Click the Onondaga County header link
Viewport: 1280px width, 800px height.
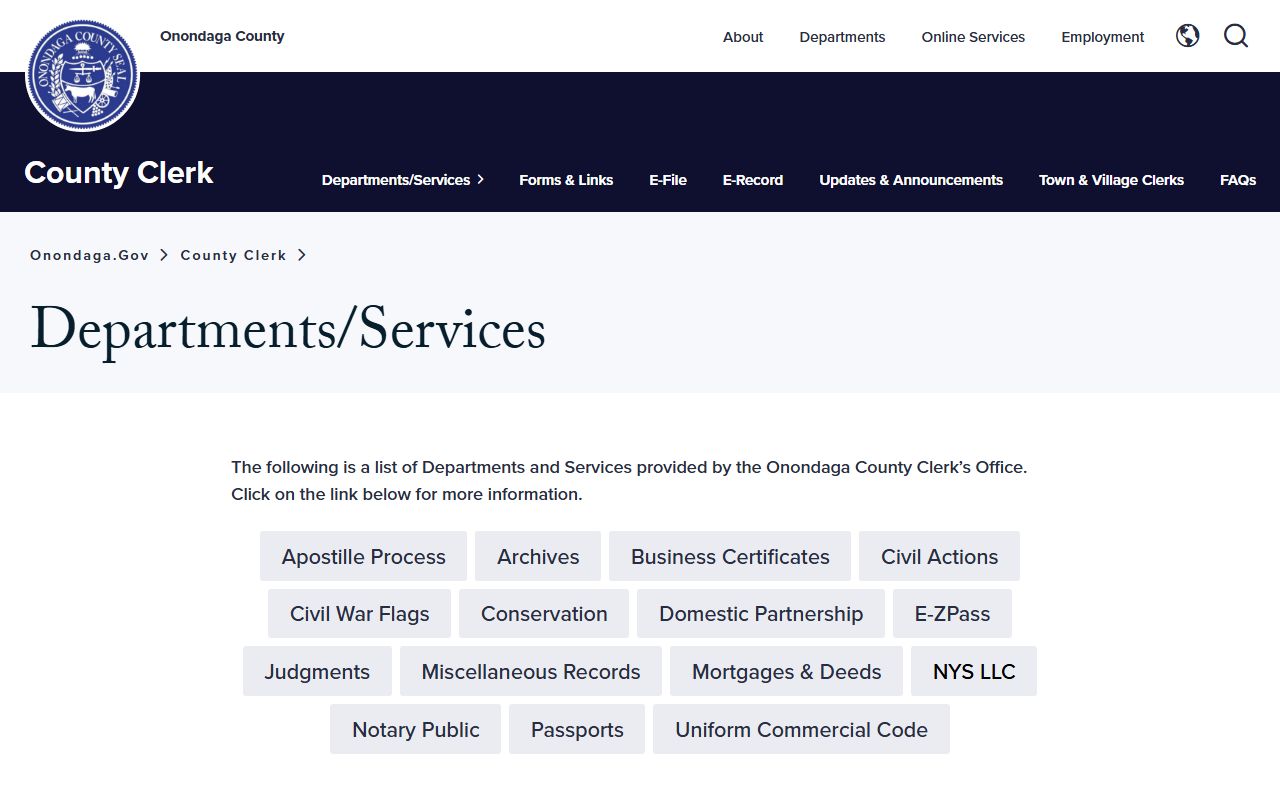tap(222, 36)
